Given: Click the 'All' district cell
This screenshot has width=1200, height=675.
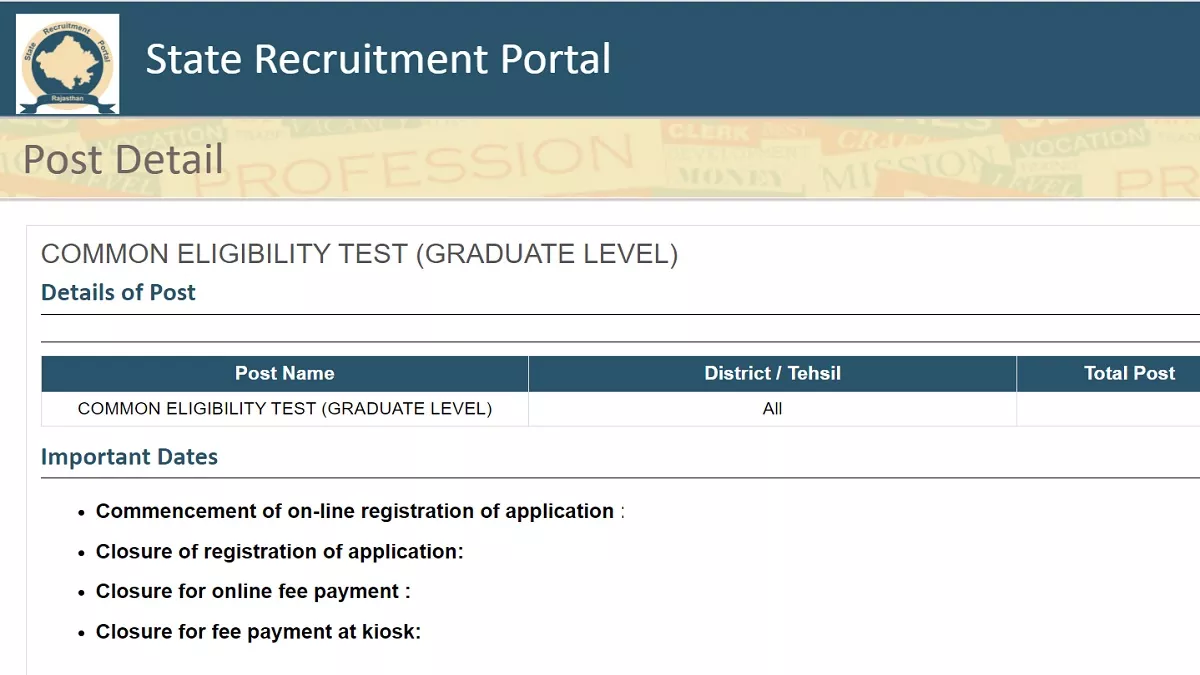Looking at the screenshot, I should coord(772,408).
